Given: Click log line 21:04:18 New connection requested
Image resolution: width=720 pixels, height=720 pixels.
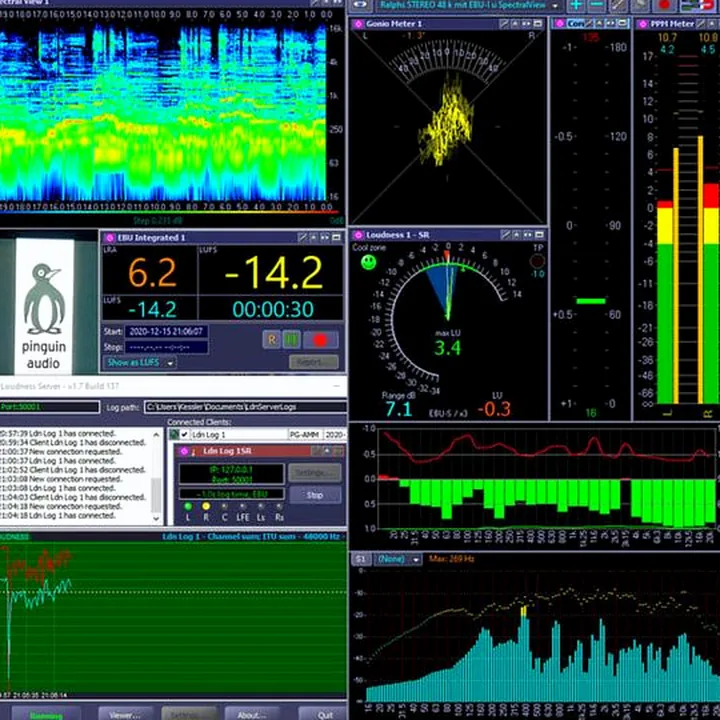Looking at the screenshot, I should point(62,506).
